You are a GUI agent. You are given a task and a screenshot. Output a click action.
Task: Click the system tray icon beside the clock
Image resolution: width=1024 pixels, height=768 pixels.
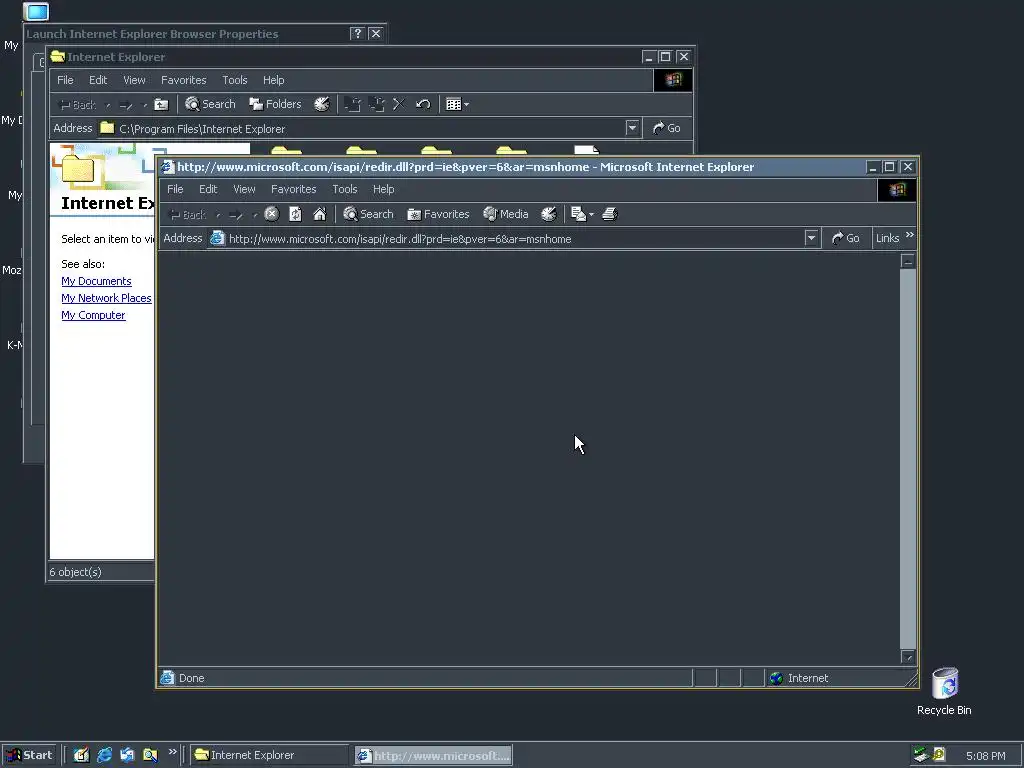pos(938,755)
